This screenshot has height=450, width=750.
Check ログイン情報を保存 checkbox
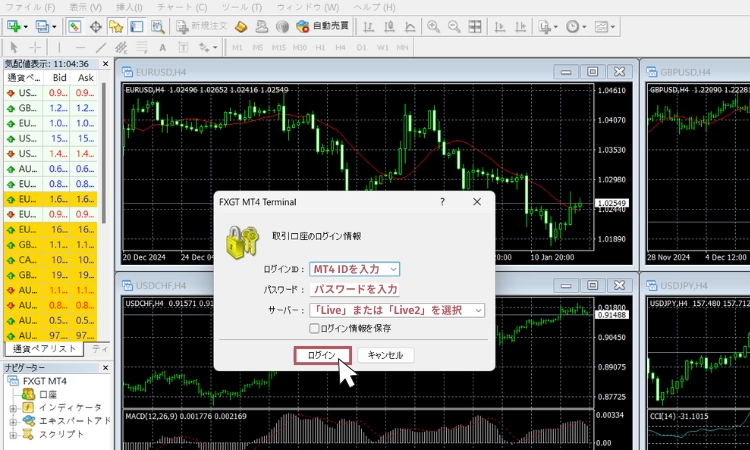[x=314, y=329]
